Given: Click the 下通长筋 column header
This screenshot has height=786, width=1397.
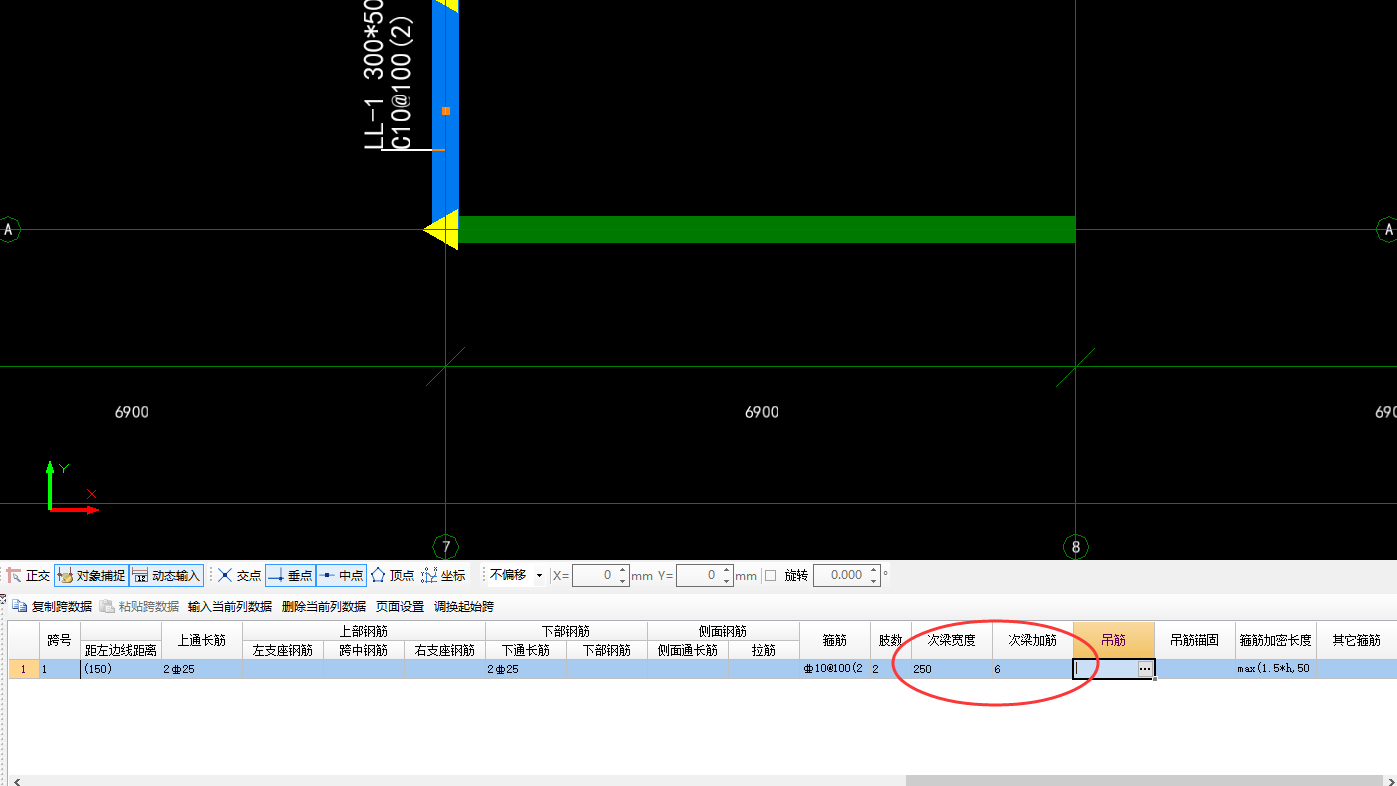Looking at the screenshot, I should tap(526, 650).
